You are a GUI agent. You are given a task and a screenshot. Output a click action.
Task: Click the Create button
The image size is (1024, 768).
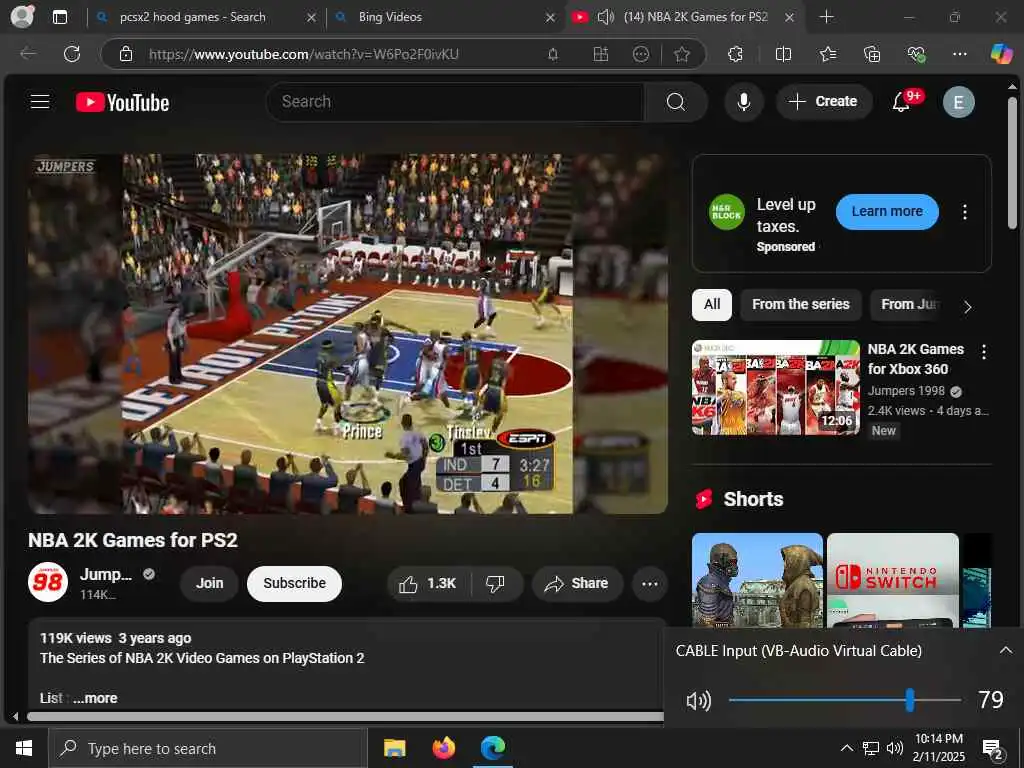pos(824,102)
